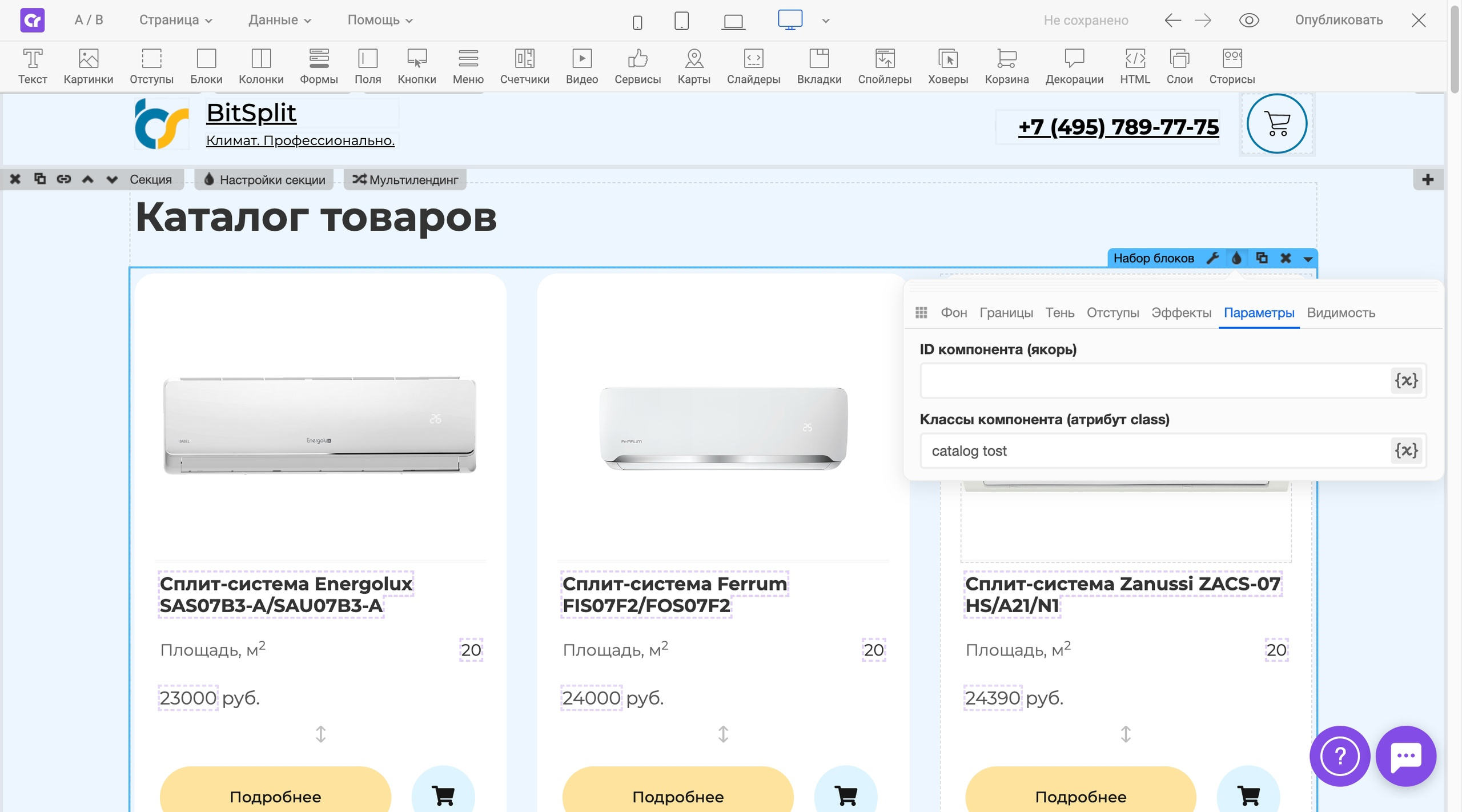The image size is (1462, 812).
Task: Open Набор блоков wrench settings
Action: point(1212,258)
